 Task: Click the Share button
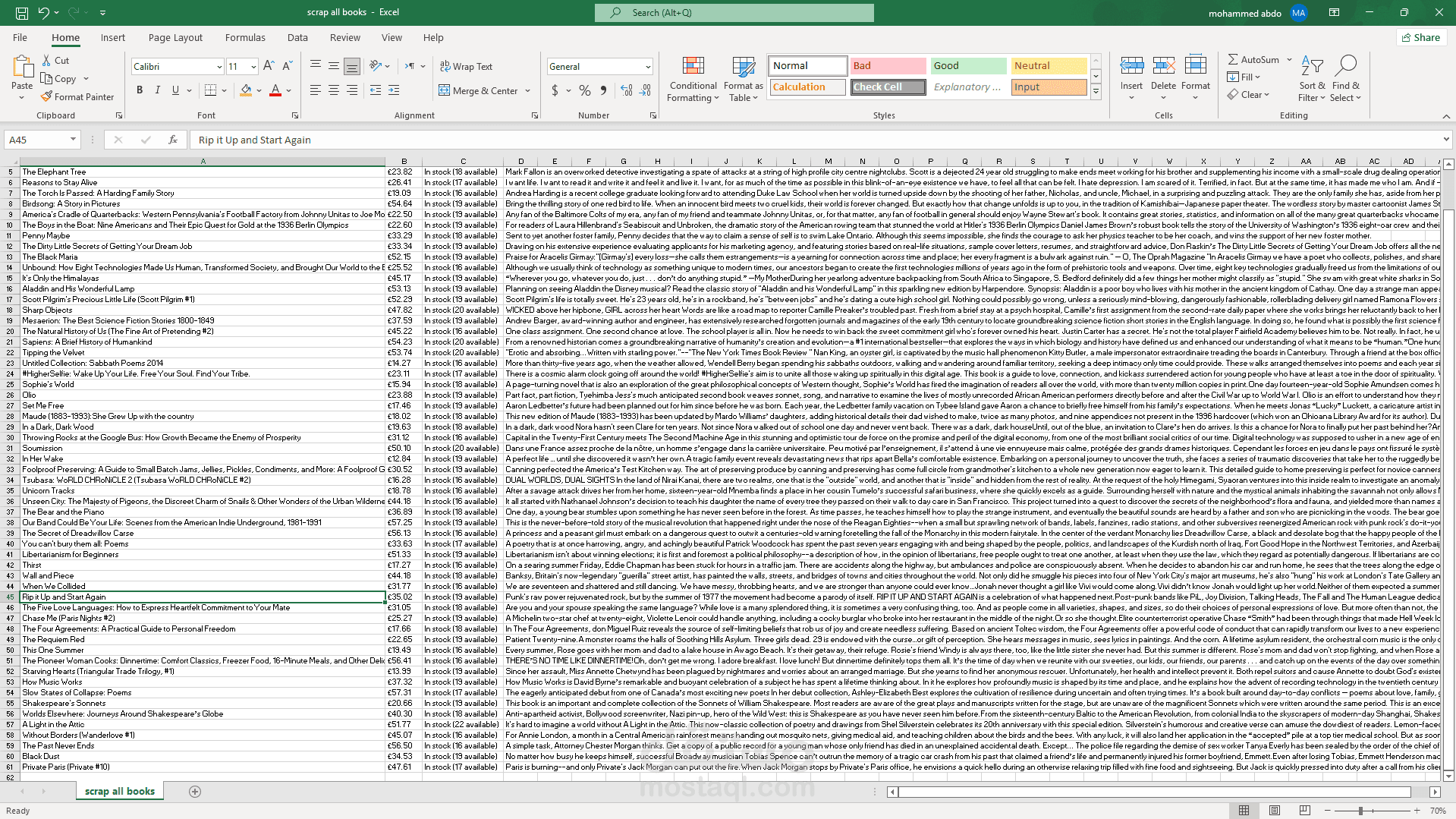(x=1421, y=37)
